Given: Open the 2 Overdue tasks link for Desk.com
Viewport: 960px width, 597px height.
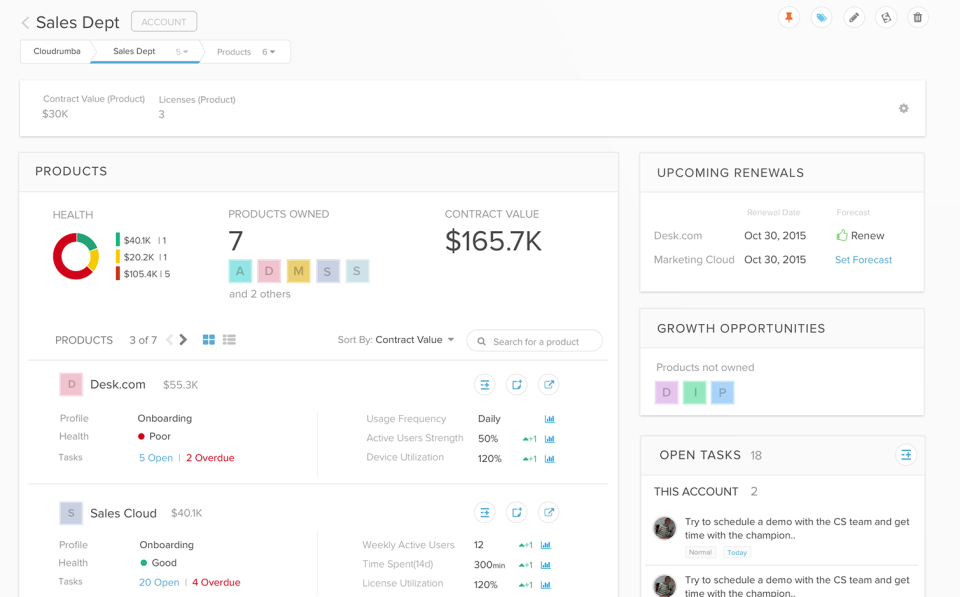Looking at the screenshot, I should [210, 458].
